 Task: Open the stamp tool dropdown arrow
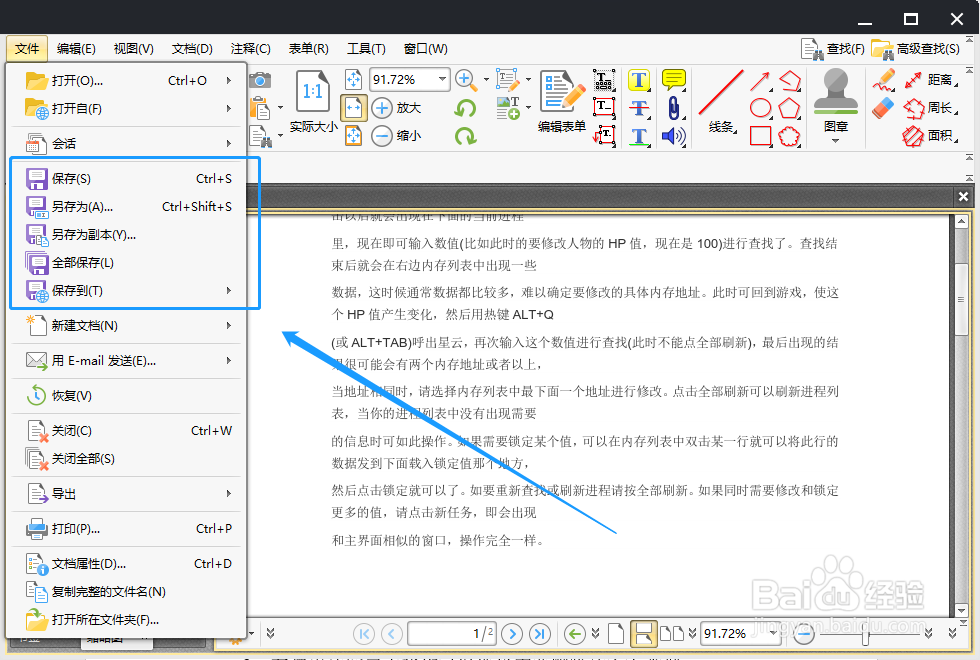836,138
